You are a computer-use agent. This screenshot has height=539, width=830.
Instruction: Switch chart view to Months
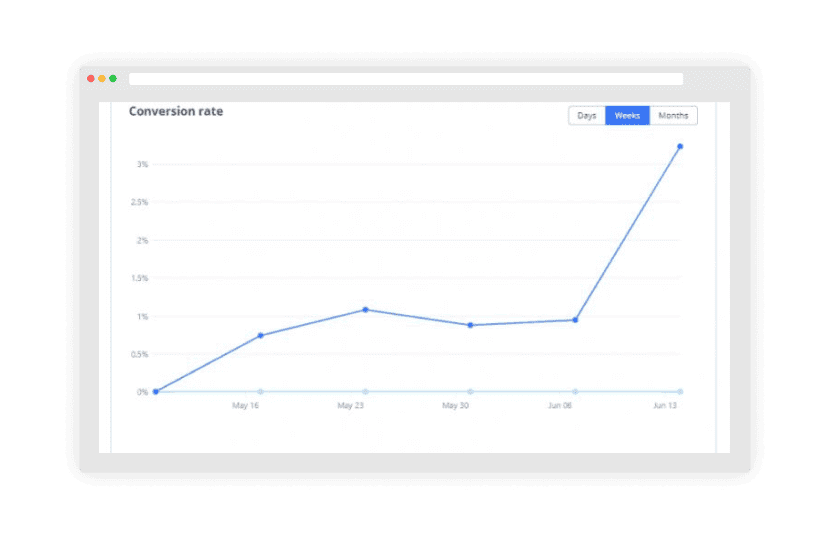673,116
